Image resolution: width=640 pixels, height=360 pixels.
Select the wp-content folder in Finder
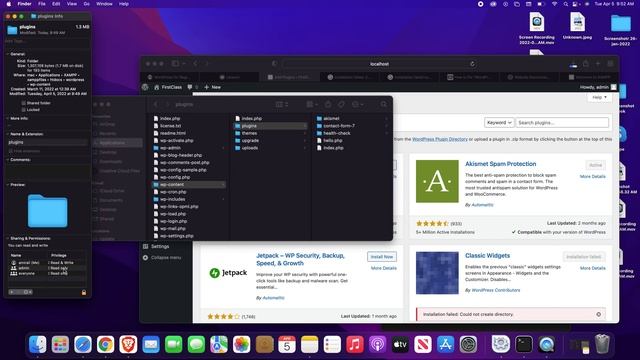pyautogui.click(x=189, y=184)
